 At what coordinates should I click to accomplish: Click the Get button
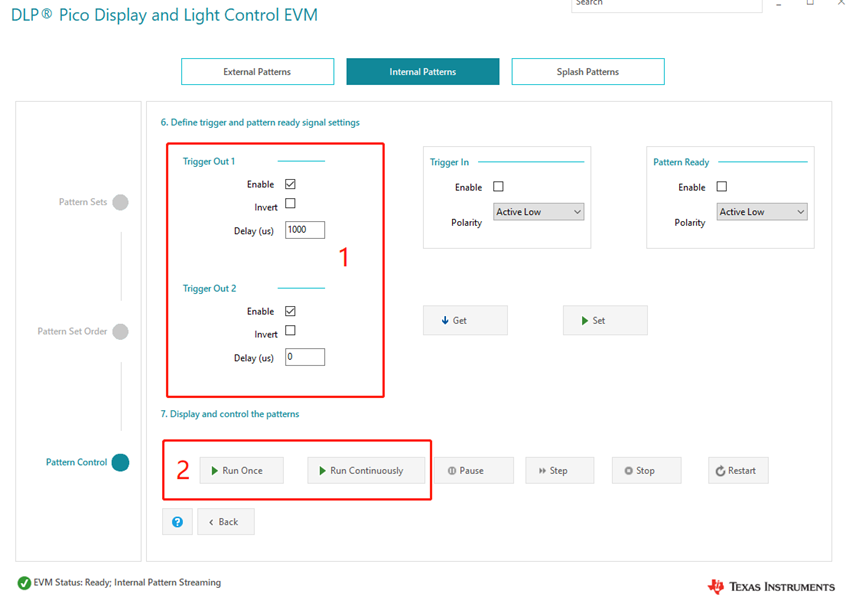pos(465,320)
